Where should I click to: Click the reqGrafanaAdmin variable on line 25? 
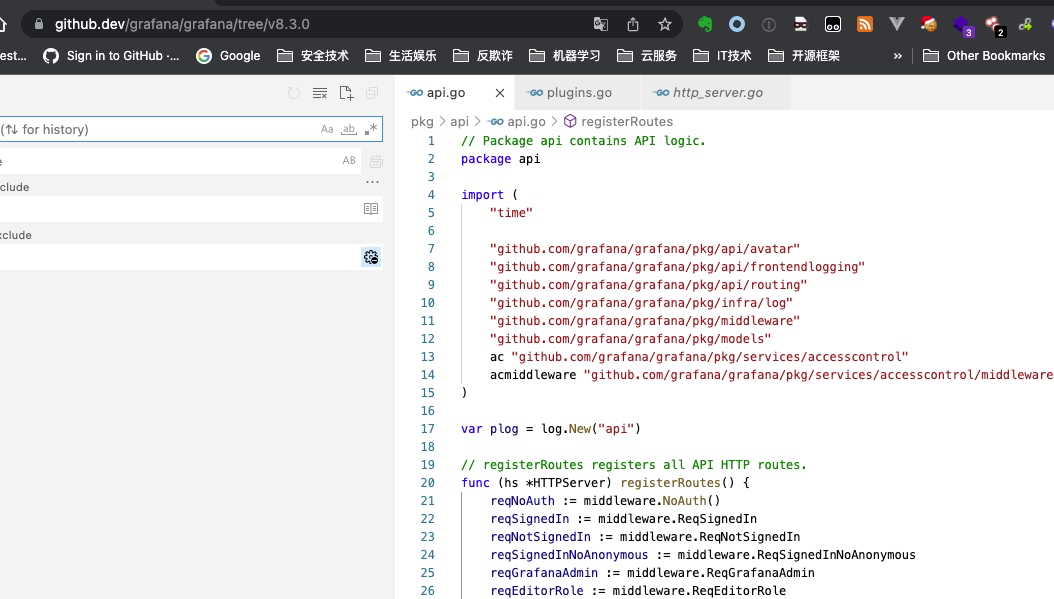[x=544, y=573]
